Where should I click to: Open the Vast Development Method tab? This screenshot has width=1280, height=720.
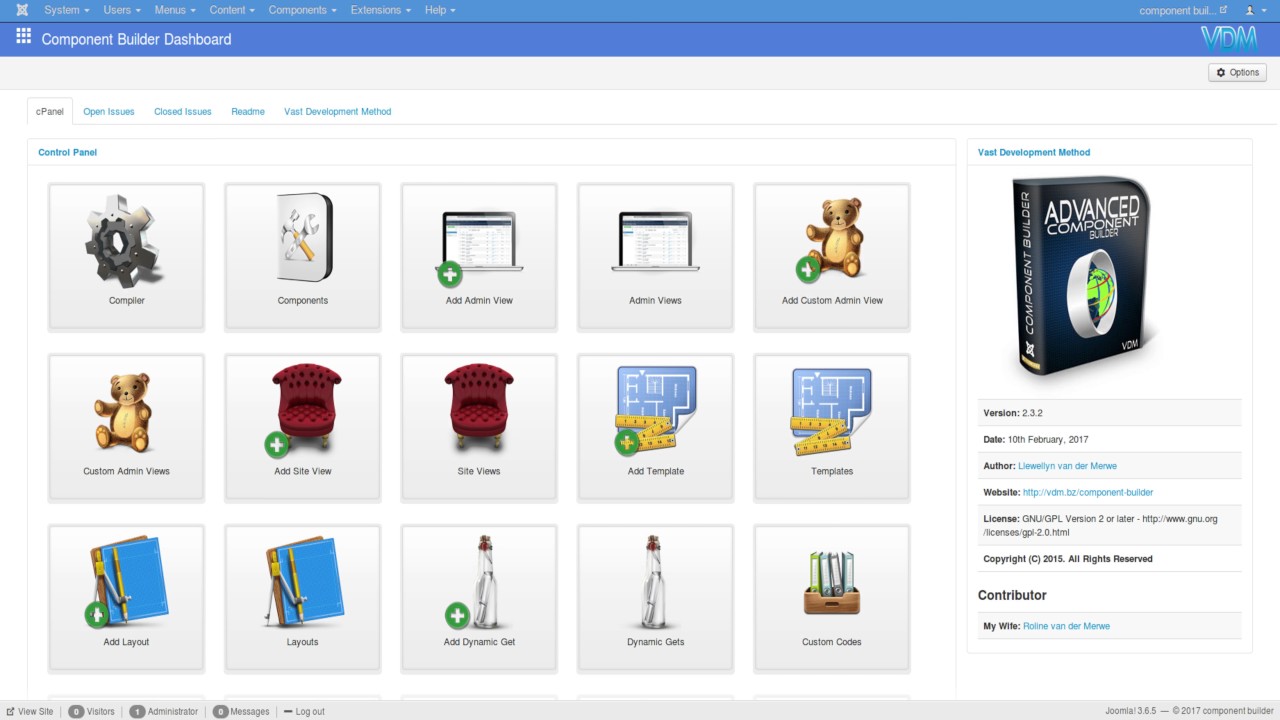point(338,112)
